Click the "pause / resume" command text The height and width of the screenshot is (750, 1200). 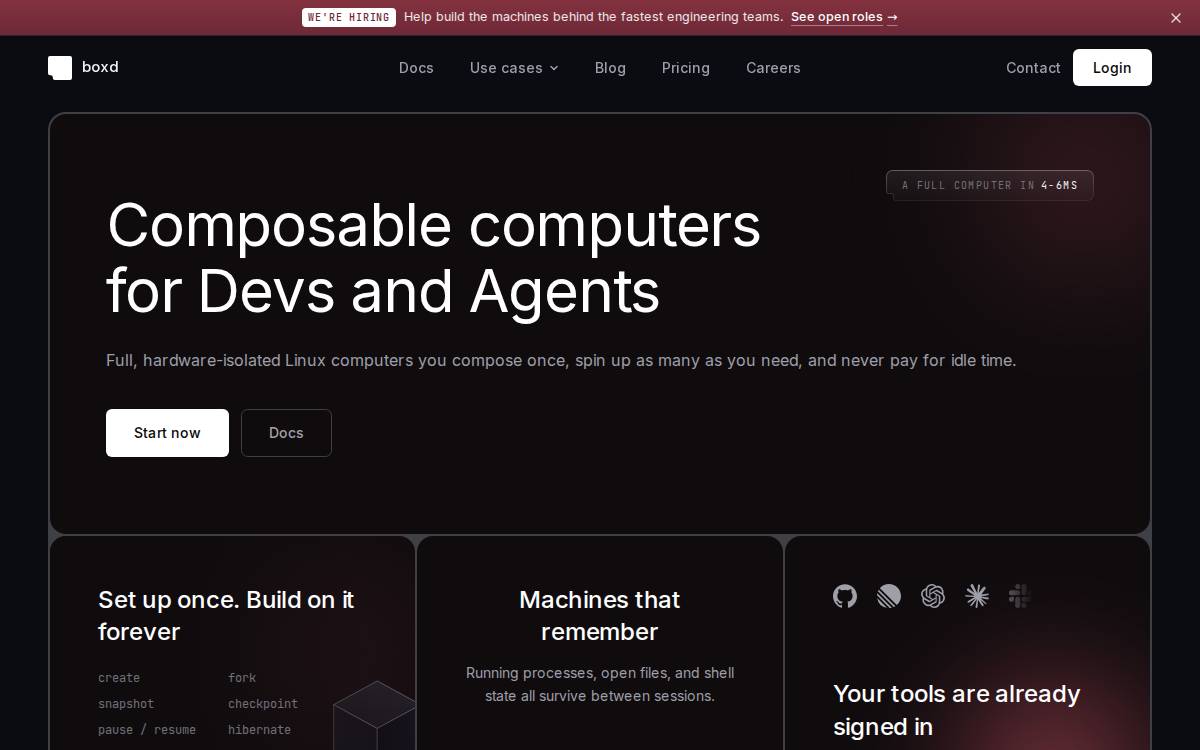click(147, 730)
